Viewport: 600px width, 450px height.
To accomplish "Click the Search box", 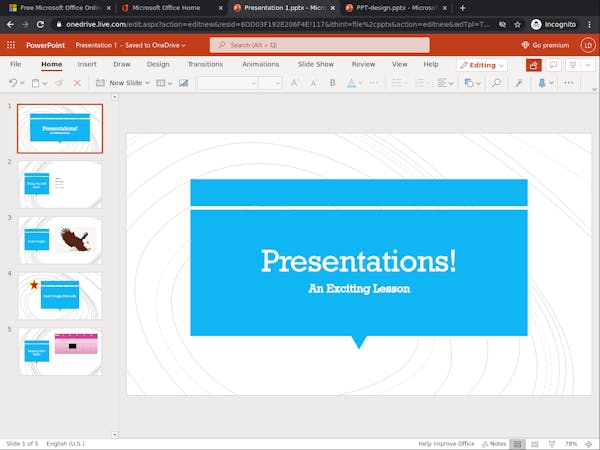I will tap(320, 45).
